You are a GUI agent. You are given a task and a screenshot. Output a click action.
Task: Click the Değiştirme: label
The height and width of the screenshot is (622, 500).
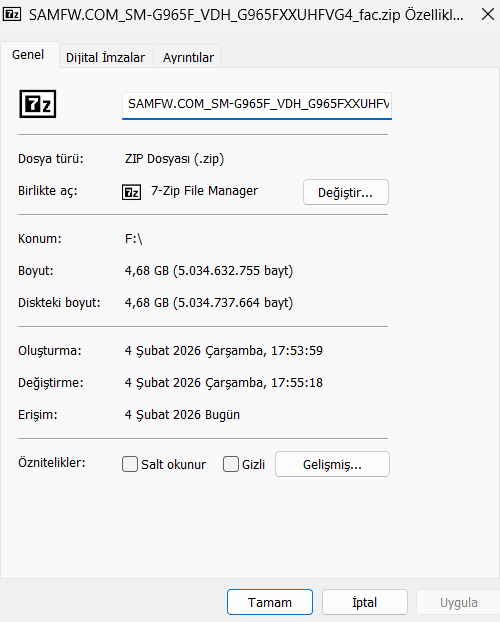[51, 383]
